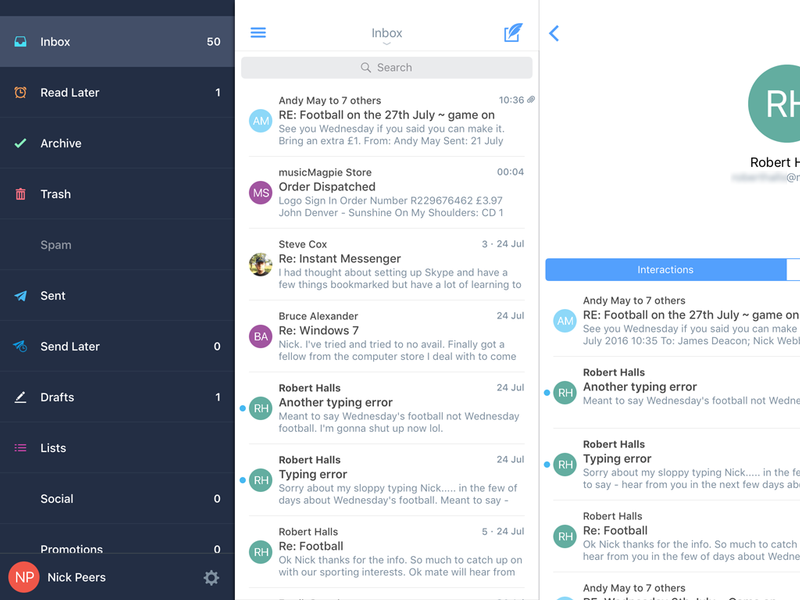
Task: Switch to the Interactions tab
Action: (665, 269)
